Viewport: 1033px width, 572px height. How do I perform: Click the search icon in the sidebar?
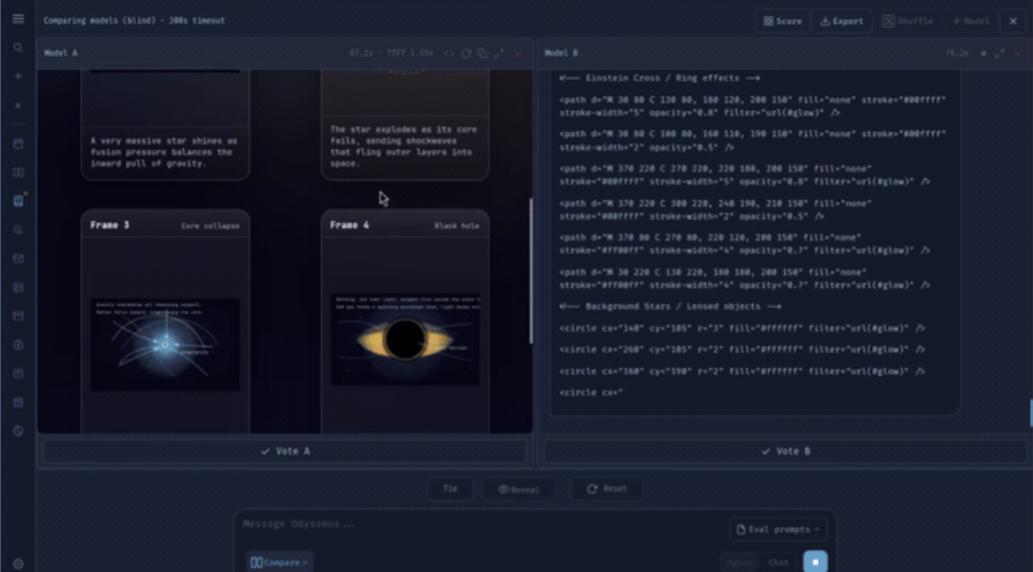click(x=18, y=48)
